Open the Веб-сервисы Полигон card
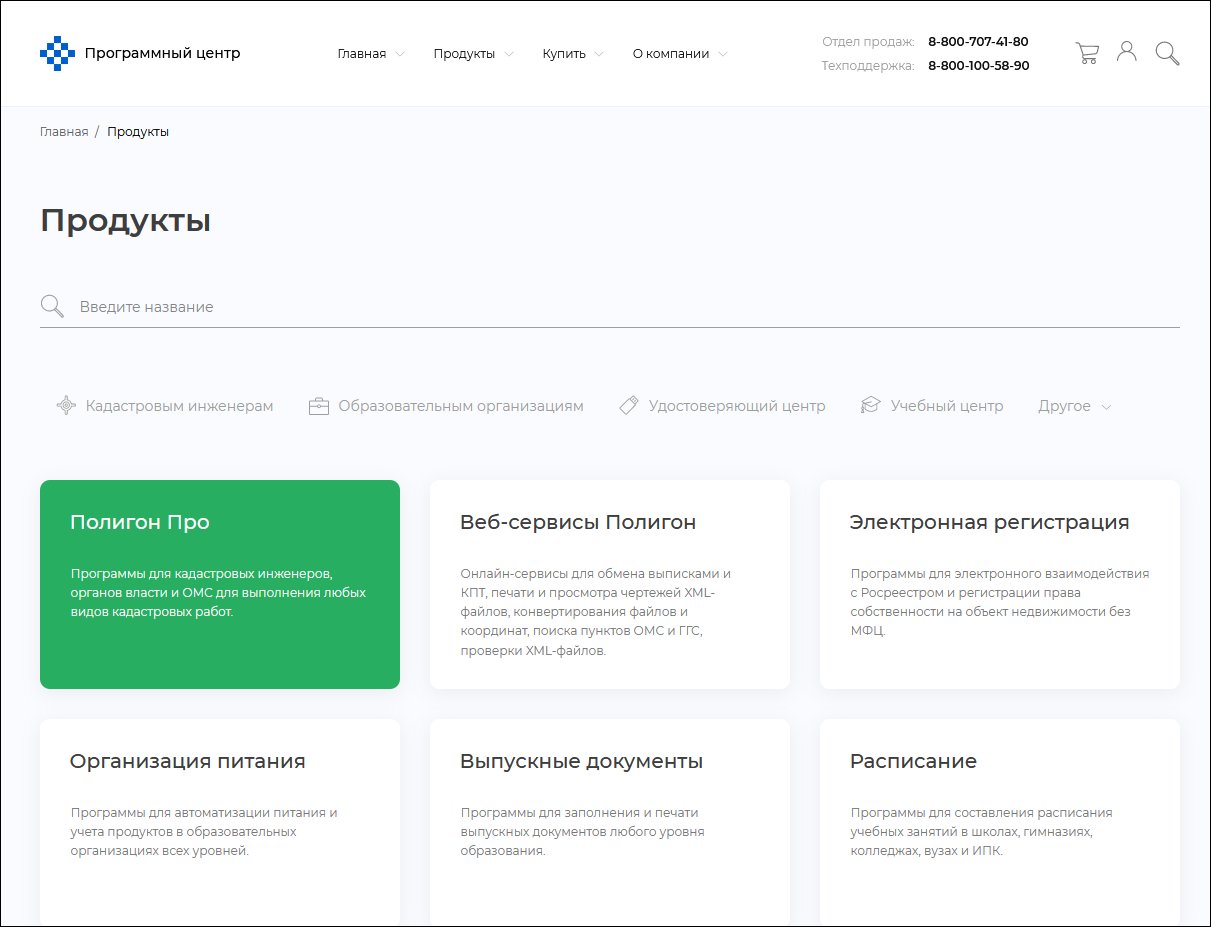1211x927 pixels. [x=610, y=584]
